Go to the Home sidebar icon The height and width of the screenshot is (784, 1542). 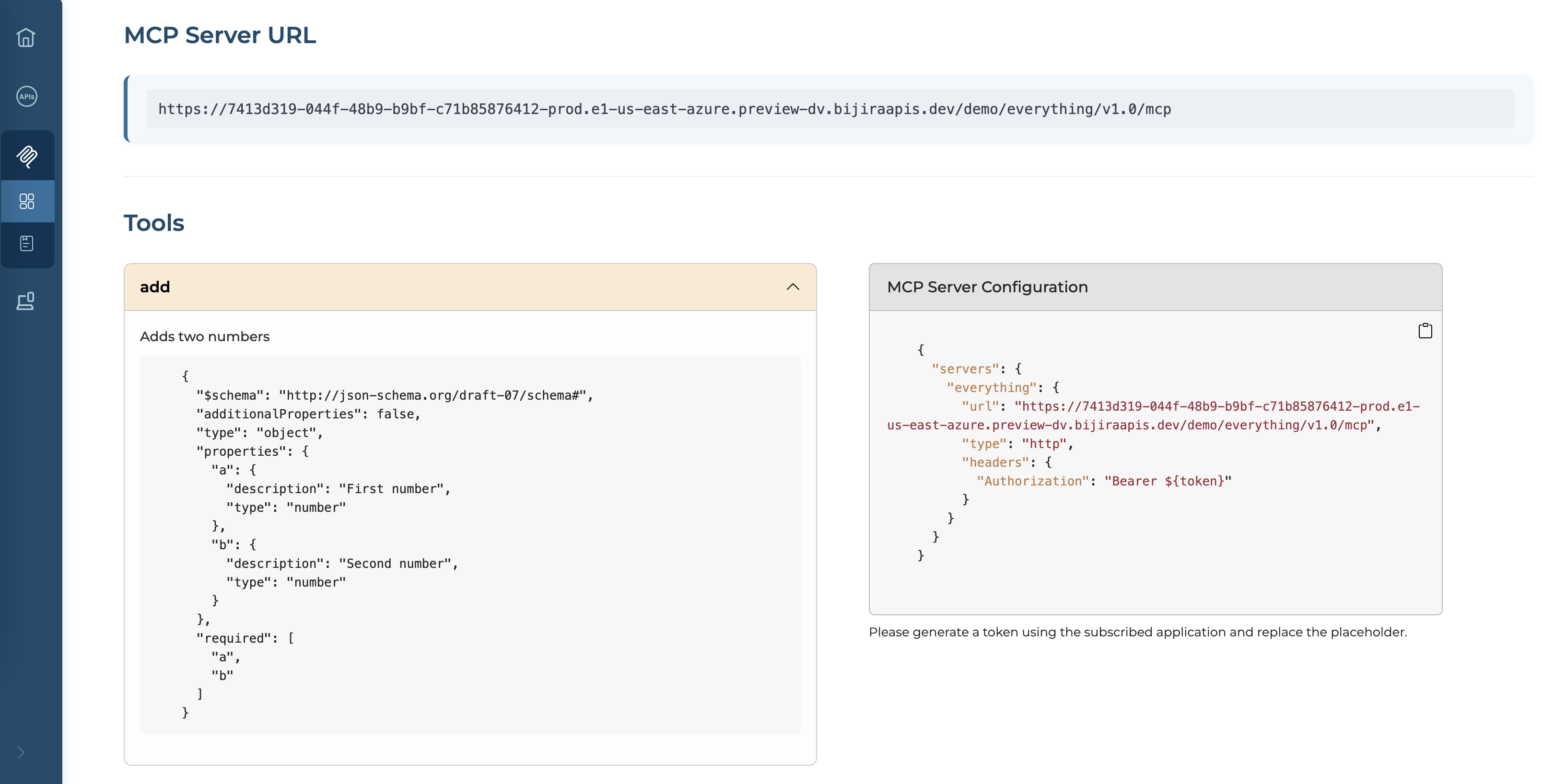pyautogui.click(x=26, y=38)
